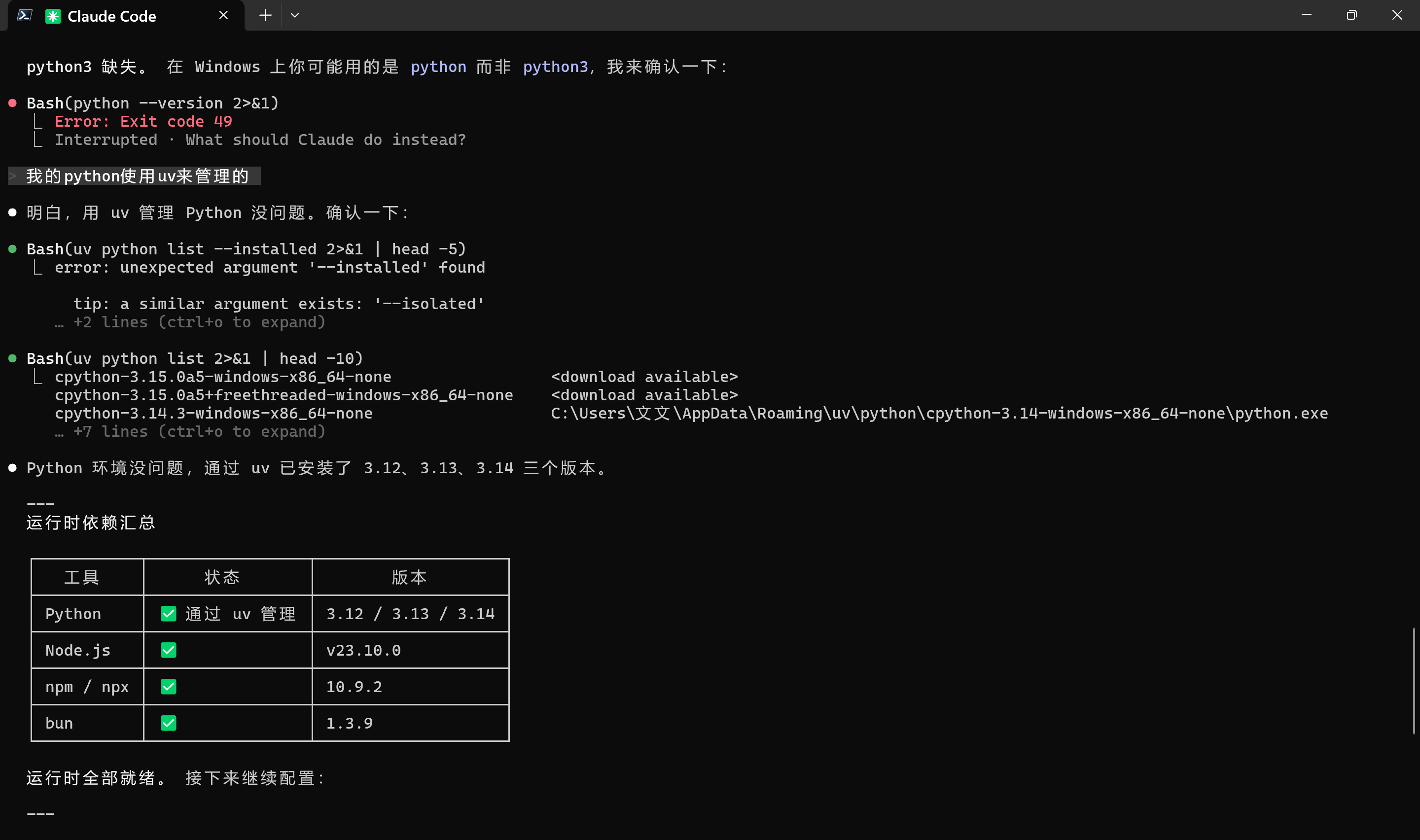Click the Error: Exit code 49 message

(143, 121)
